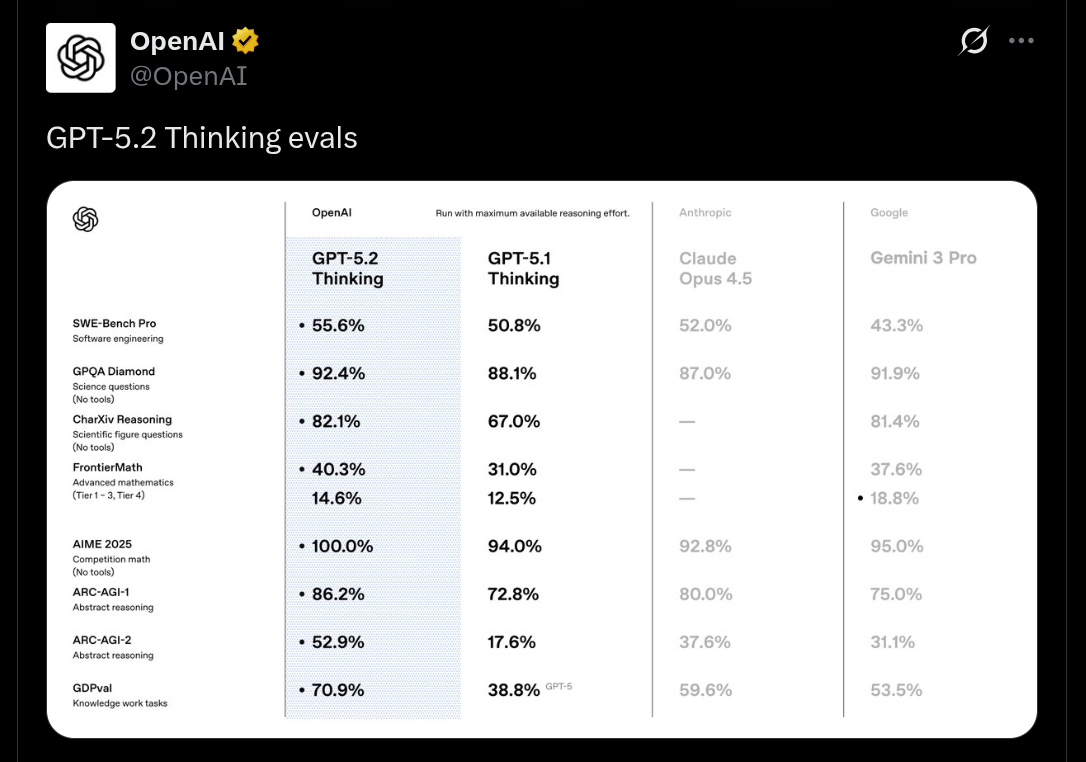Click the bullet beside Gemini's 18.8% score
This screenshot has width=1086, height=762.
tap(861, 498)
